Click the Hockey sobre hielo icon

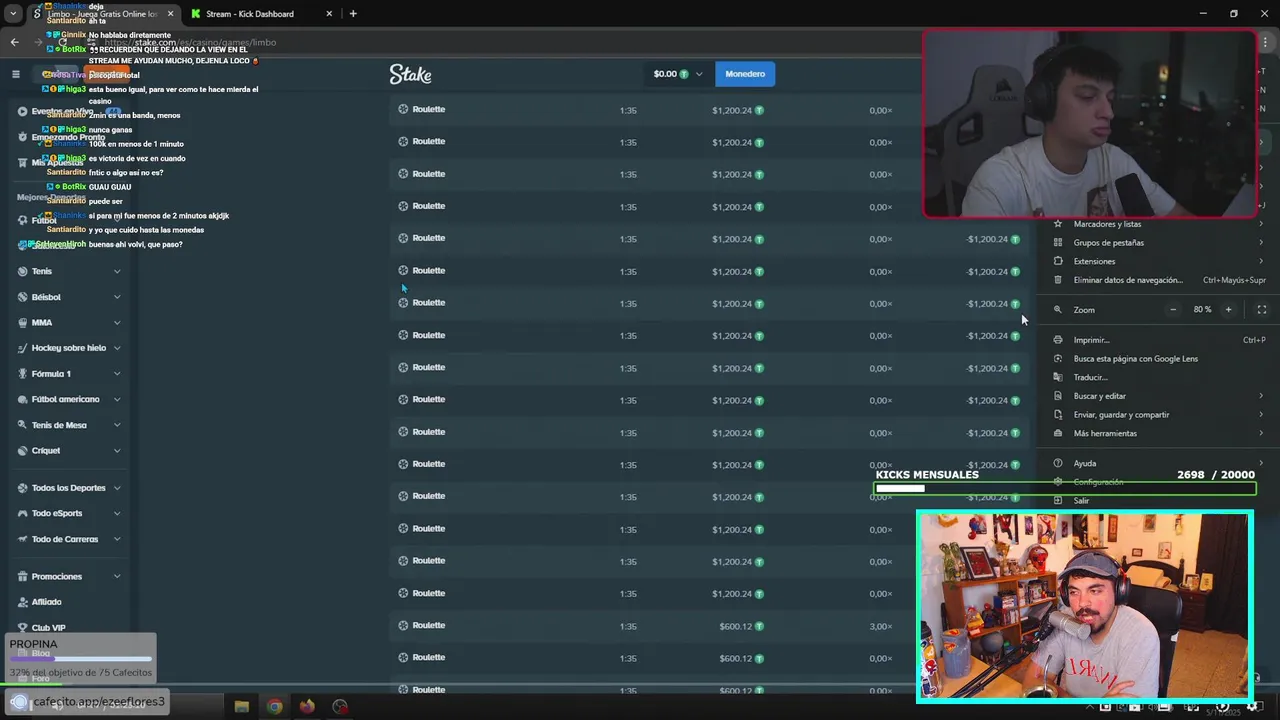(x=22, y=348)
